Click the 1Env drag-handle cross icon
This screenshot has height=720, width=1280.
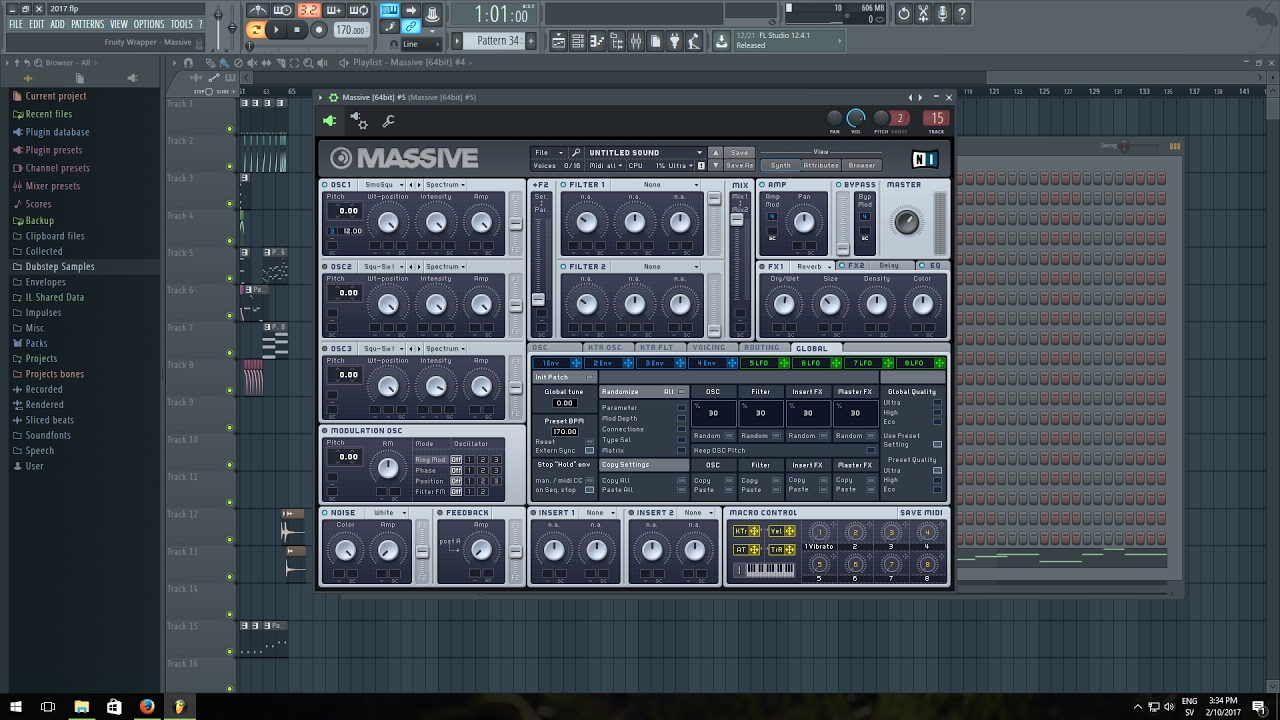[576, 363]
